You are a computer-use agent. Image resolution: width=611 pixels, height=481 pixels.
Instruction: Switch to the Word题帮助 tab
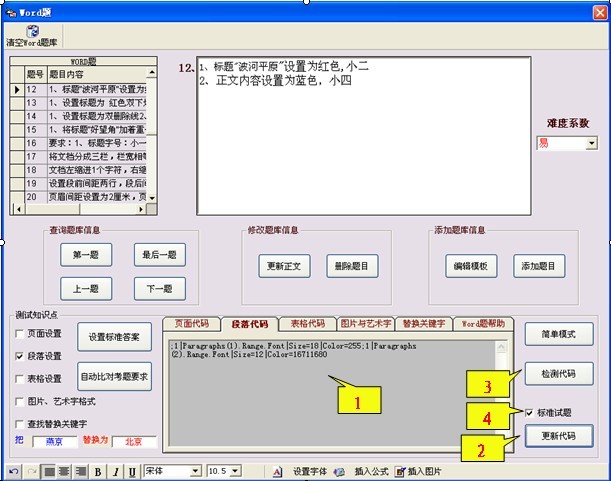[x=483, y=324]
